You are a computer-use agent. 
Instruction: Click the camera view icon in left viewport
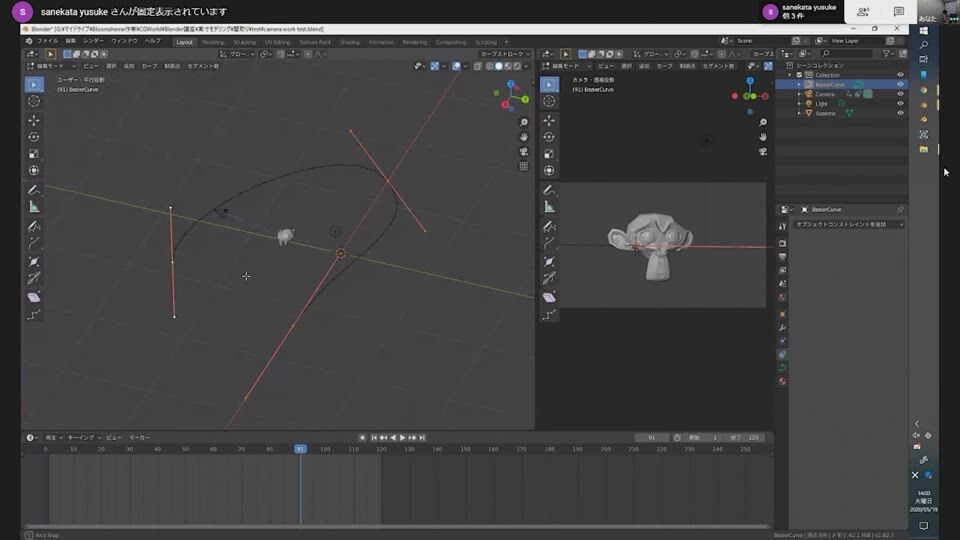click(524, 152)
